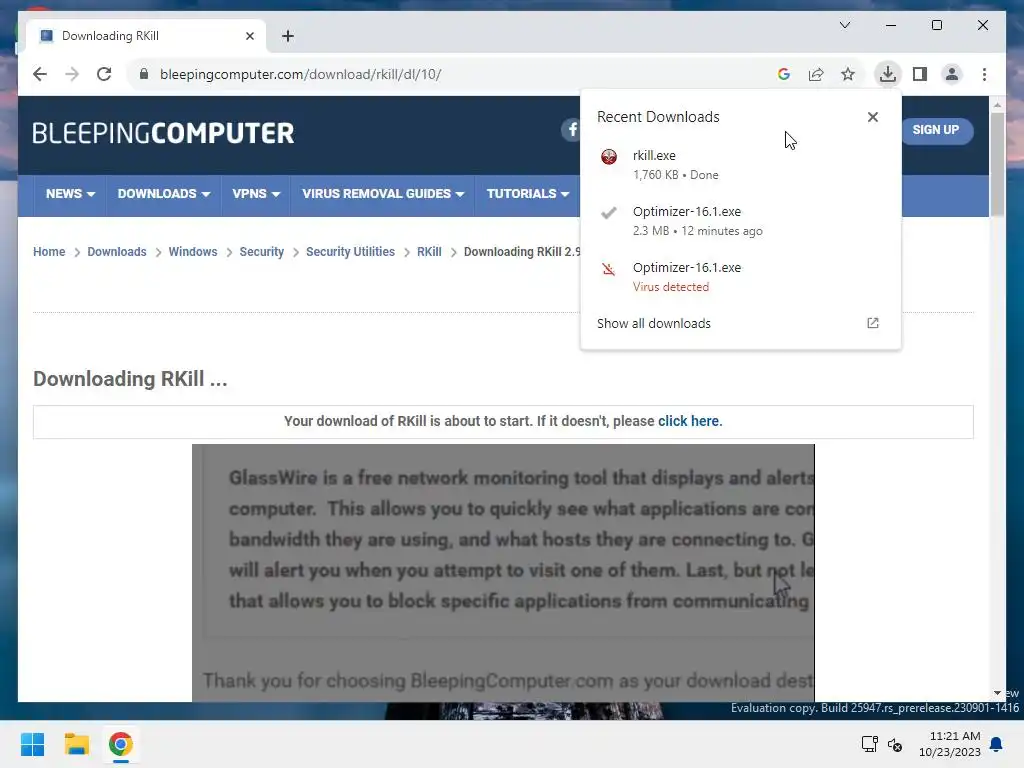Close the Recent Downloads popup
The height and width of the screenshot is (768, 1024).
[872, 117]
